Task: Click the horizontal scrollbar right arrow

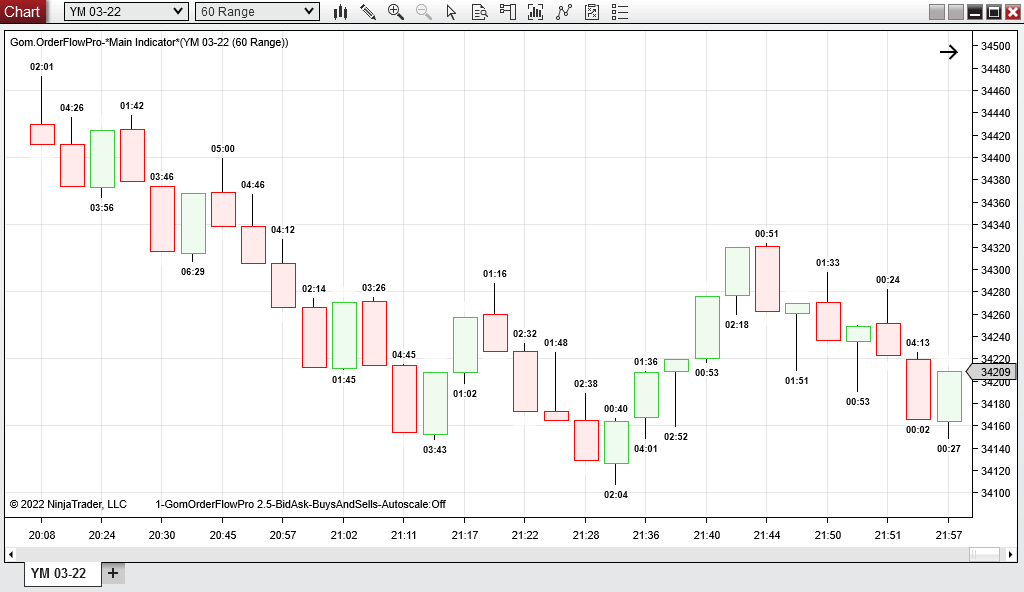Action: click(x=1010, y=555)
